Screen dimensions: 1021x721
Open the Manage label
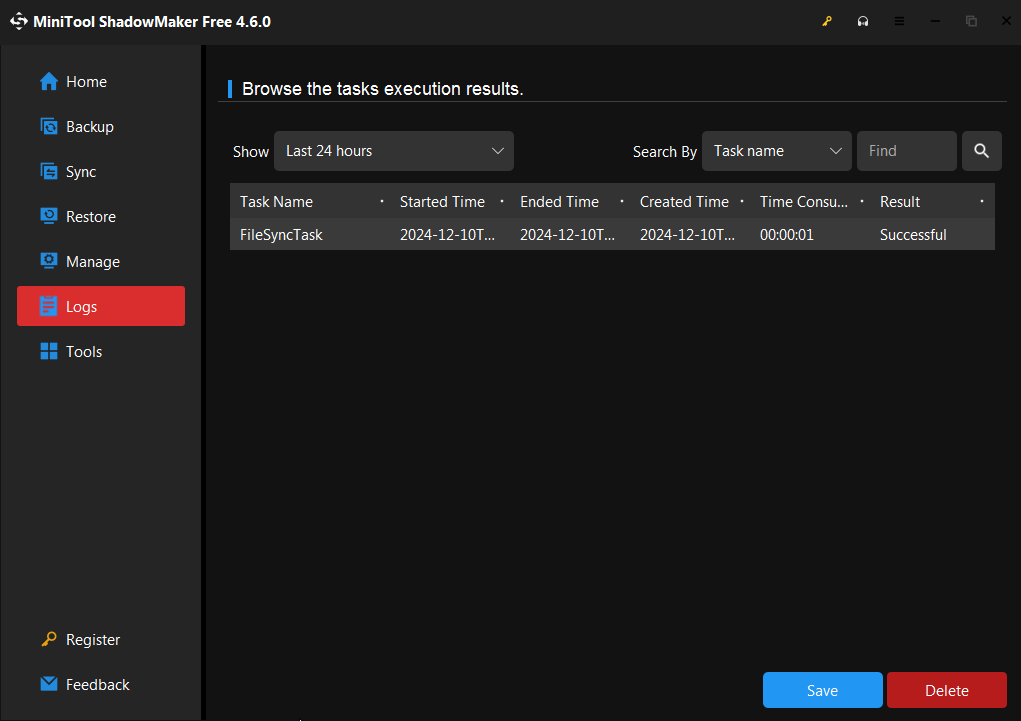(92, 262)
